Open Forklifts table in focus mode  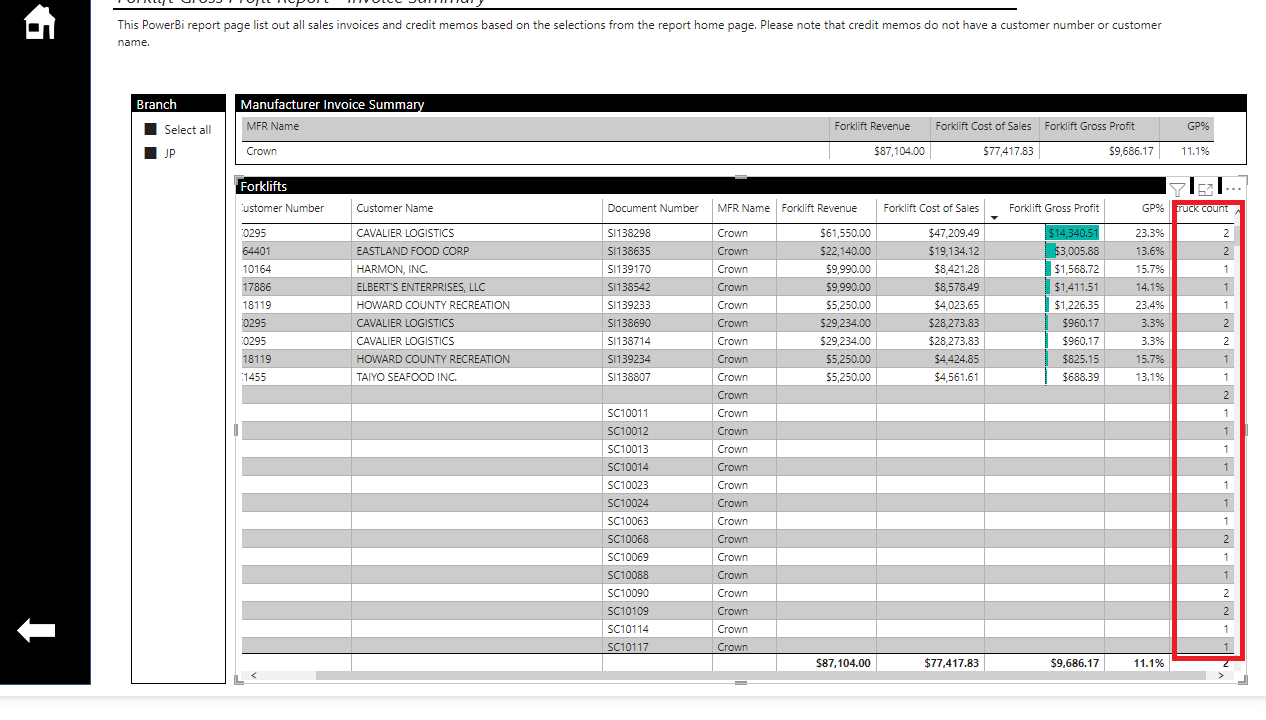point(1205,189)
